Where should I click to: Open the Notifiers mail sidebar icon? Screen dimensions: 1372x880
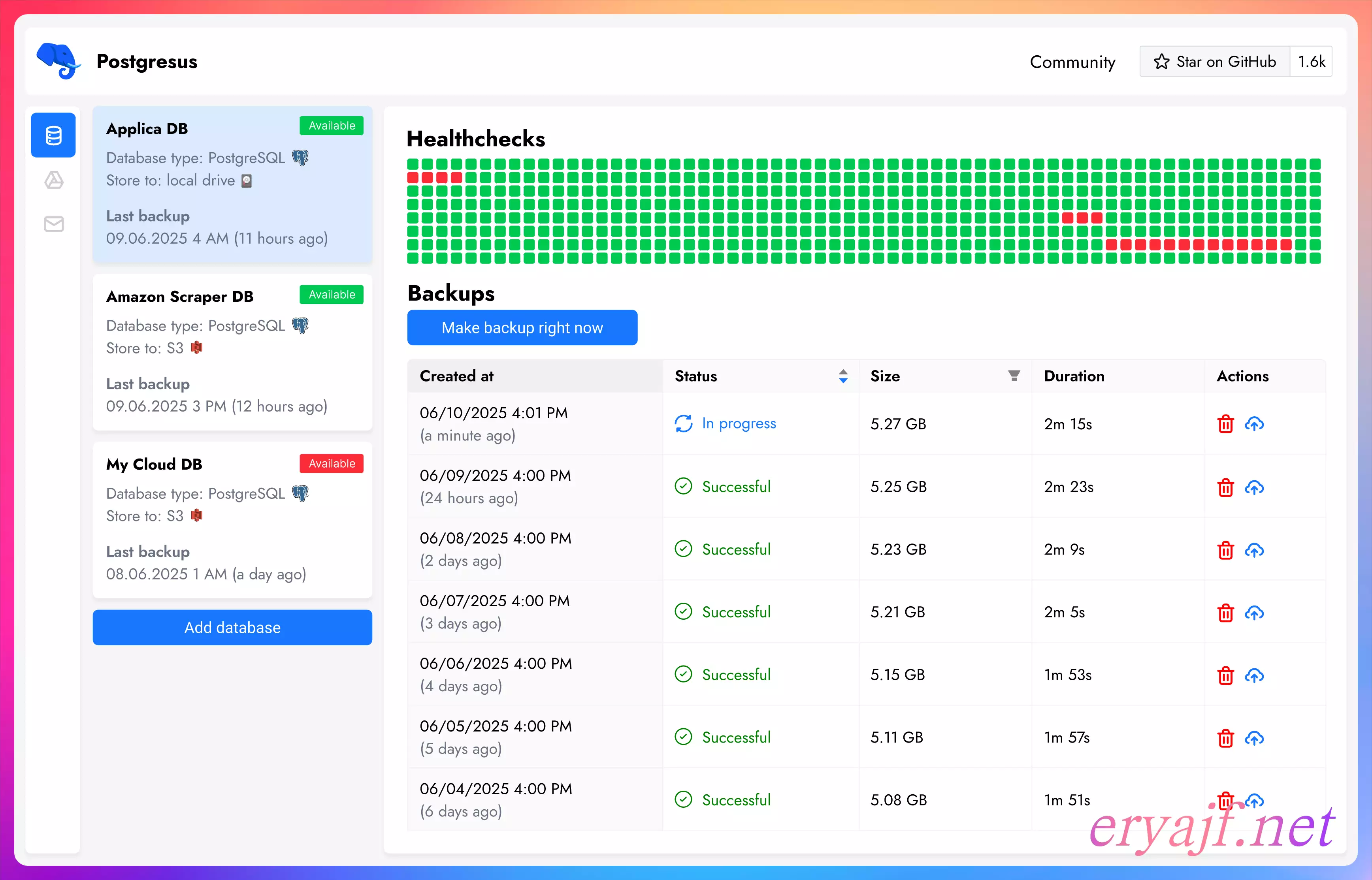[54, 224]
